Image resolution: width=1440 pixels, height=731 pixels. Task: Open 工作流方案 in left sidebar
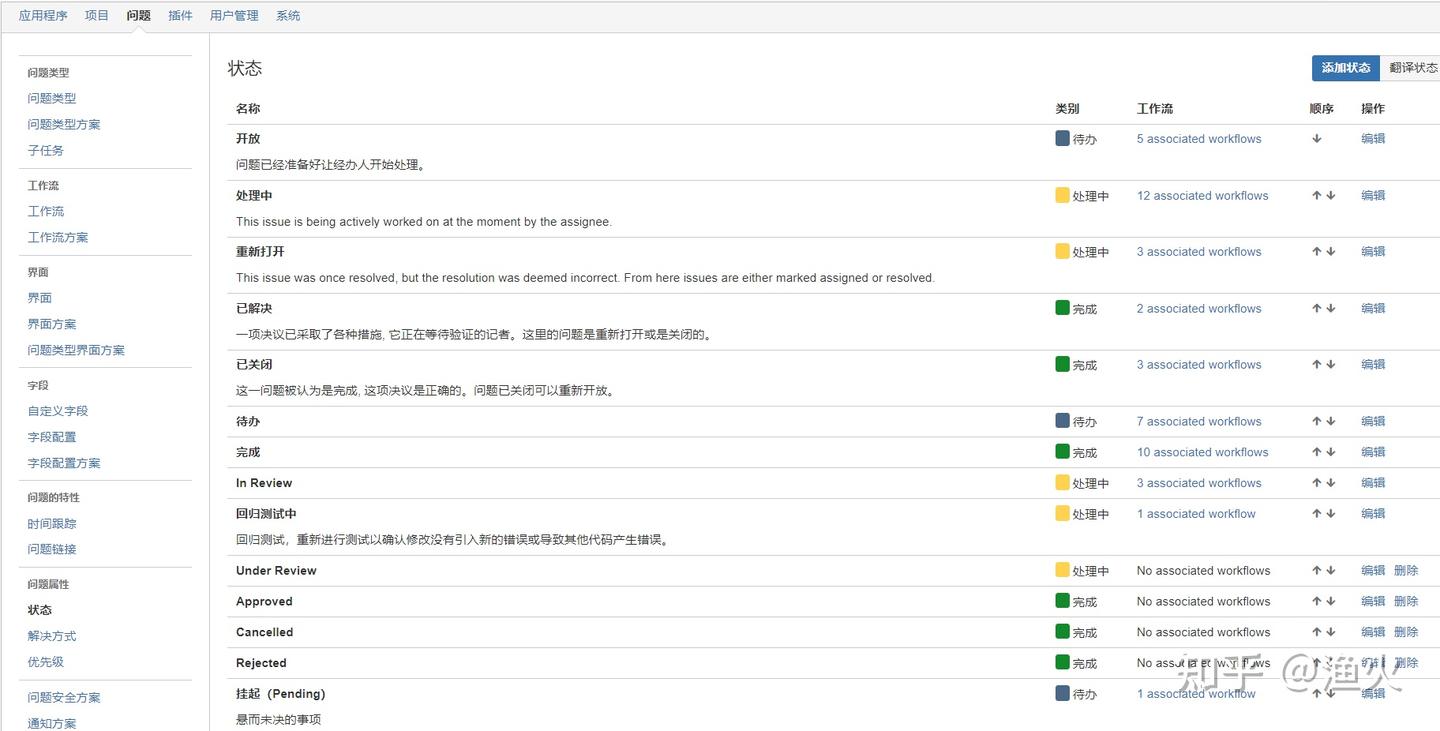tap(58, 237)
